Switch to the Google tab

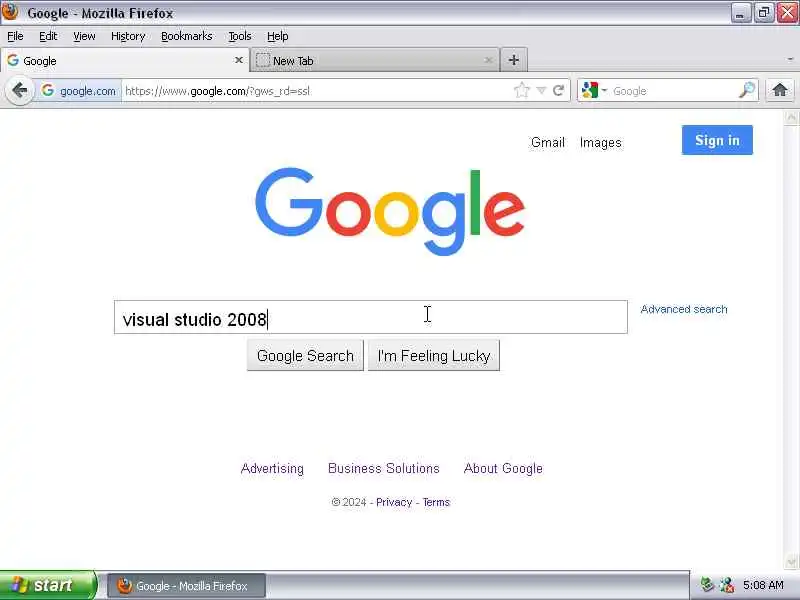[125, 60]
